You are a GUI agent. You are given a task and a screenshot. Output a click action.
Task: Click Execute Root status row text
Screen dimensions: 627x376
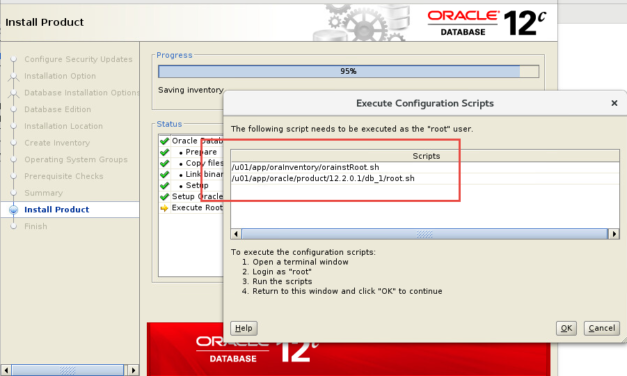[197, 208]
